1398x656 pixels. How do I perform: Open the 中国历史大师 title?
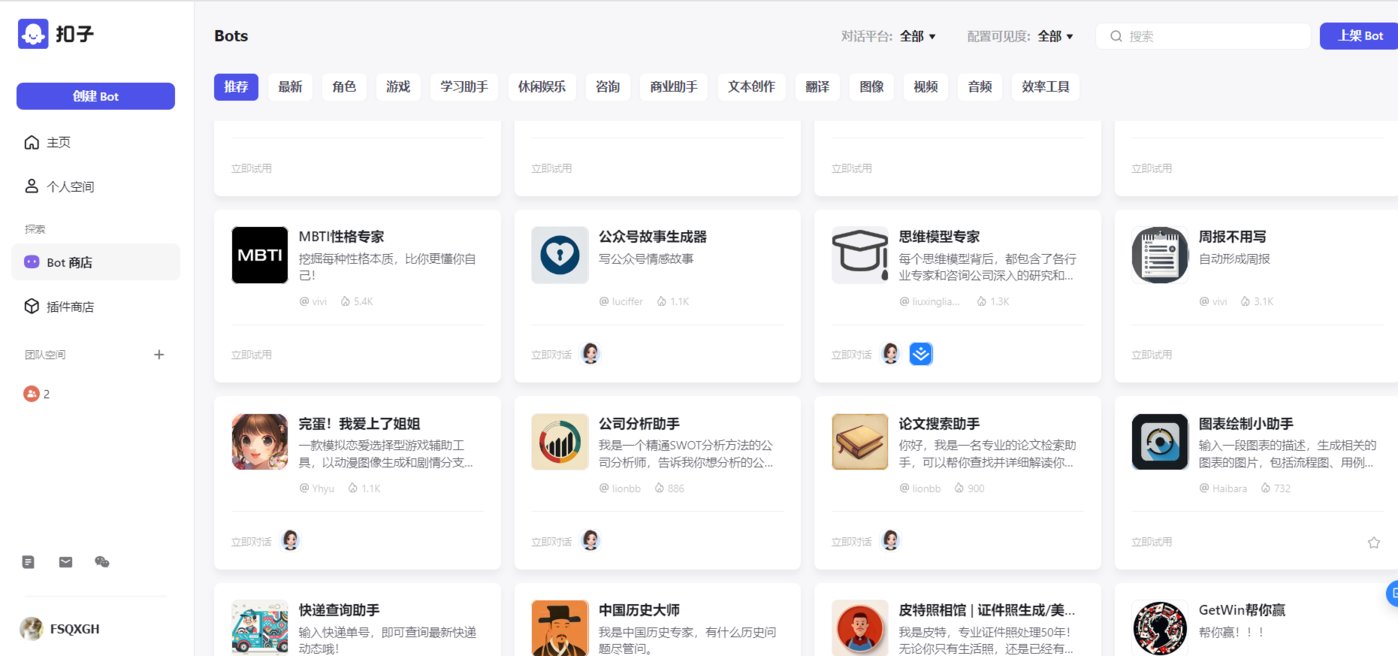[639, 610]
